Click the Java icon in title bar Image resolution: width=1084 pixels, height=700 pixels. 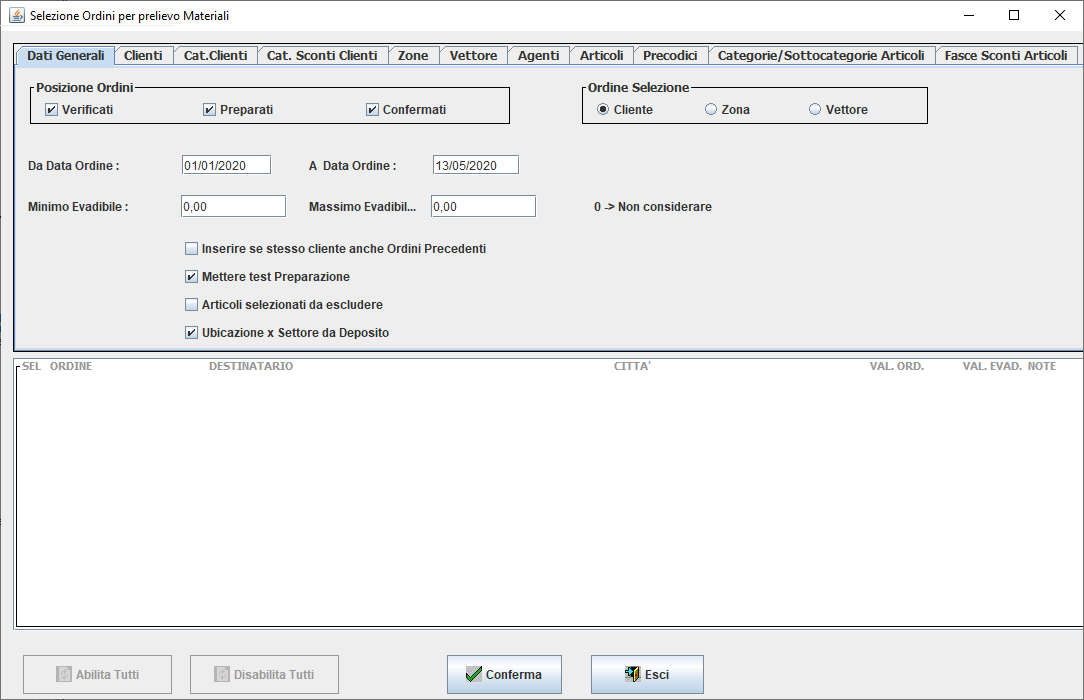tap(17, 16)
